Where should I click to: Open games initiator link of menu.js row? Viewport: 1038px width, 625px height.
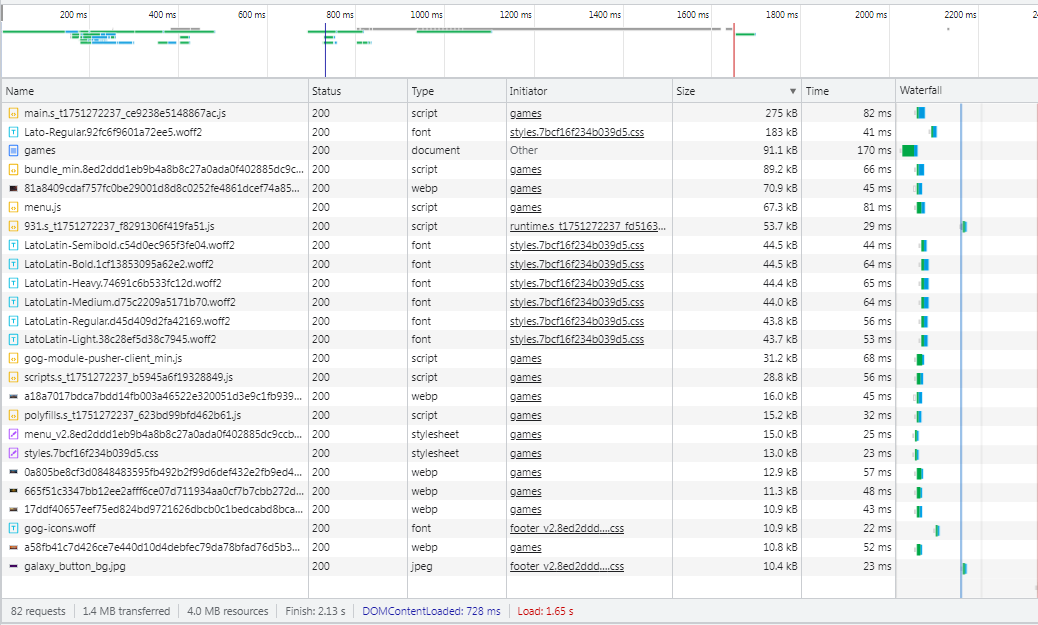[x=526, y=207]
